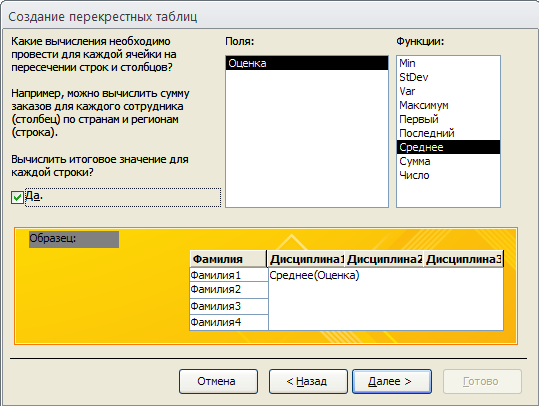The height and width of the screenshot is (406, 539).
Task: Click the Дисциплина2 column header in the sample
Action: pos(384,259)
